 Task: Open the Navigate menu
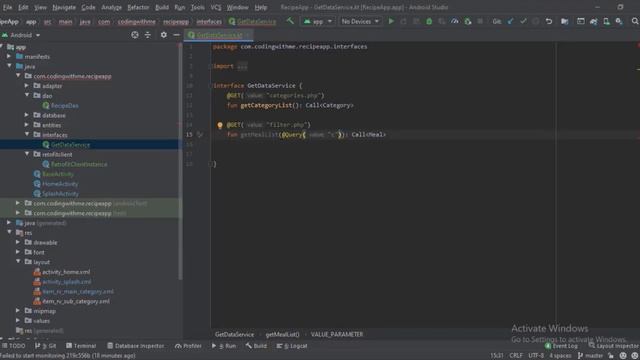coord(64,7)
